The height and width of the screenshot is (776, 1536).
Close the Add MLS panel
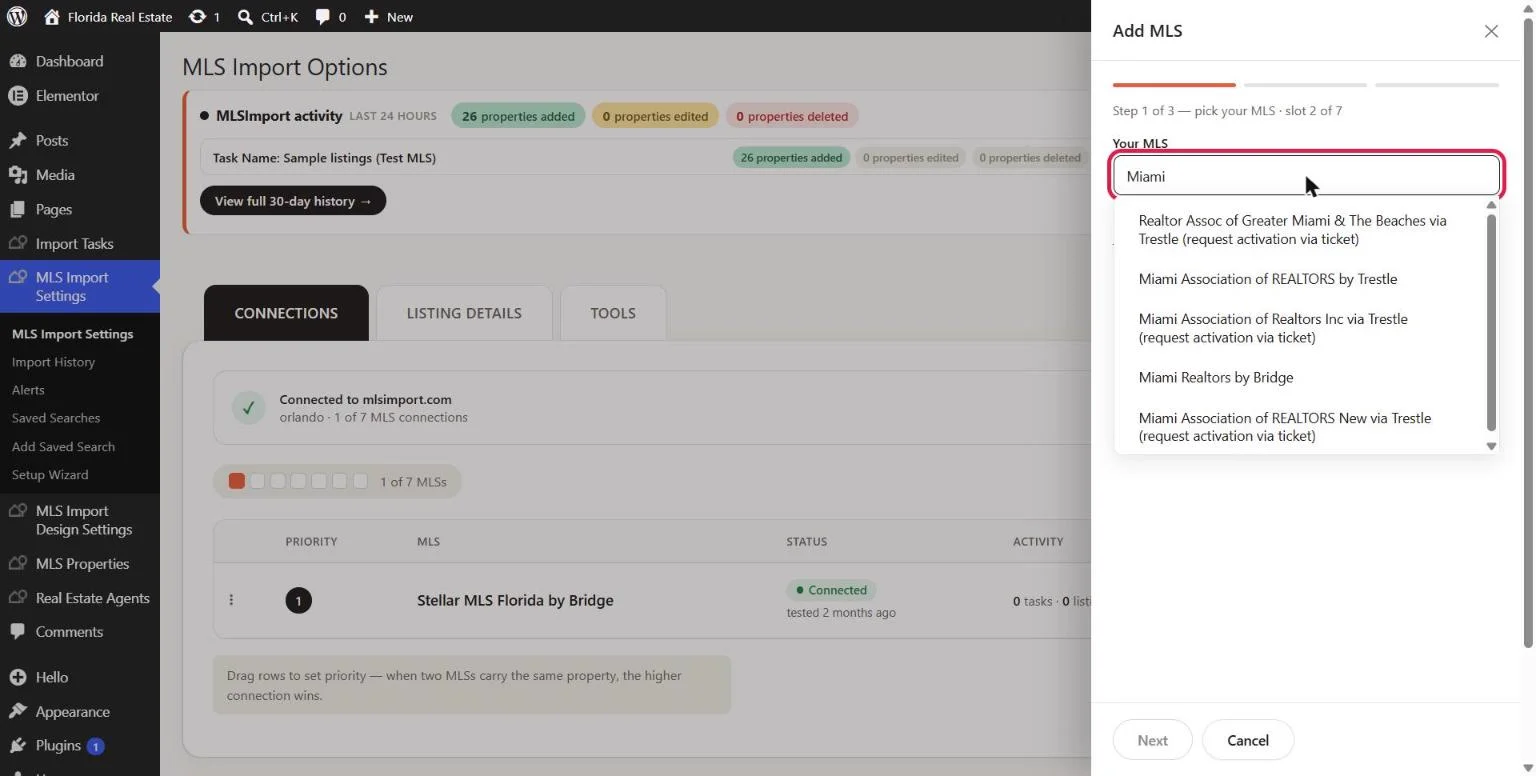(x=1491, y=31)
